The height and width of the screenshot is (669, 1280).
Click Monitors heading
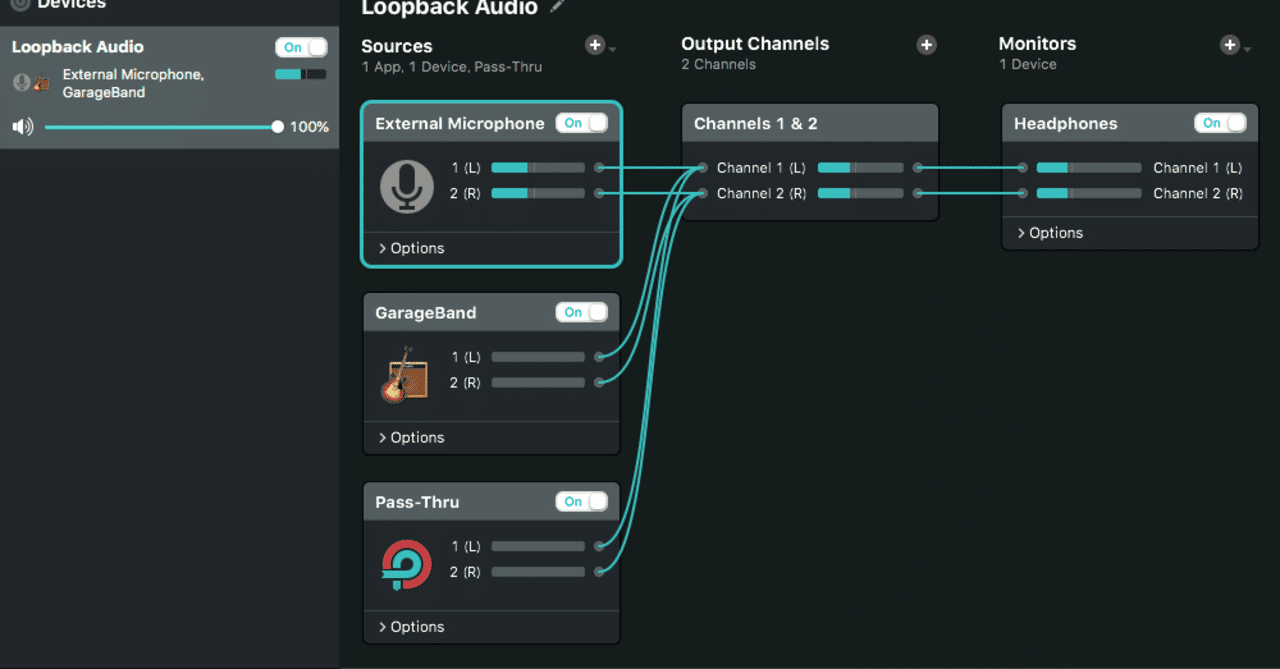(x=1038, y=44)
